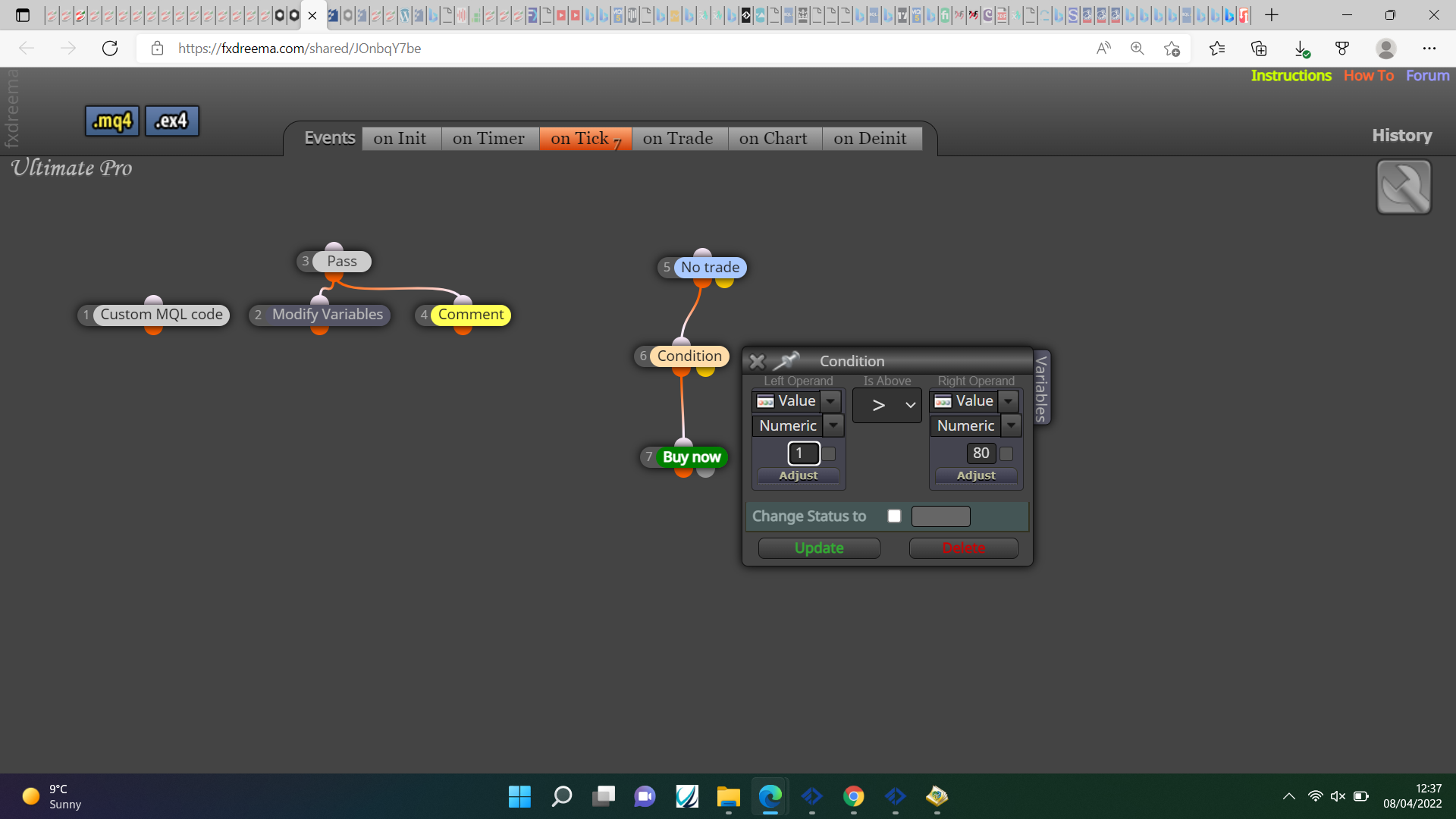Close the Condition panel with the X icon
This screenshot has height=819, width=1456.
pyautogui.click(x=757, y=362)
